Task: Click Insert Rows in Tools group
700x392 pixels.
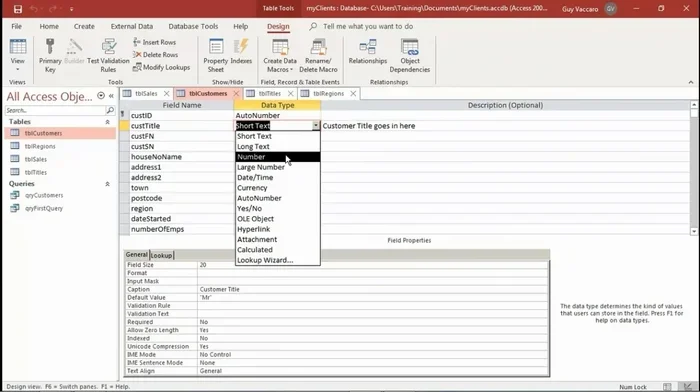Action: [x=154, y=42]
